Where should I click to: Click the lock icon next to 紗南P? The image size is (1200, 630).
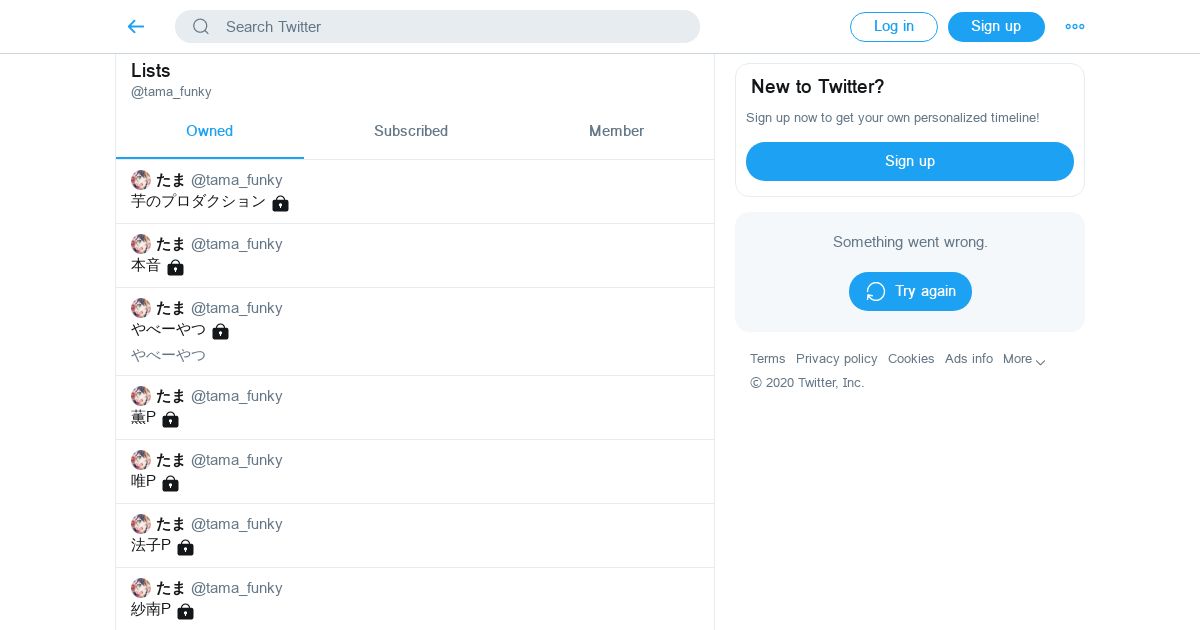185,611
